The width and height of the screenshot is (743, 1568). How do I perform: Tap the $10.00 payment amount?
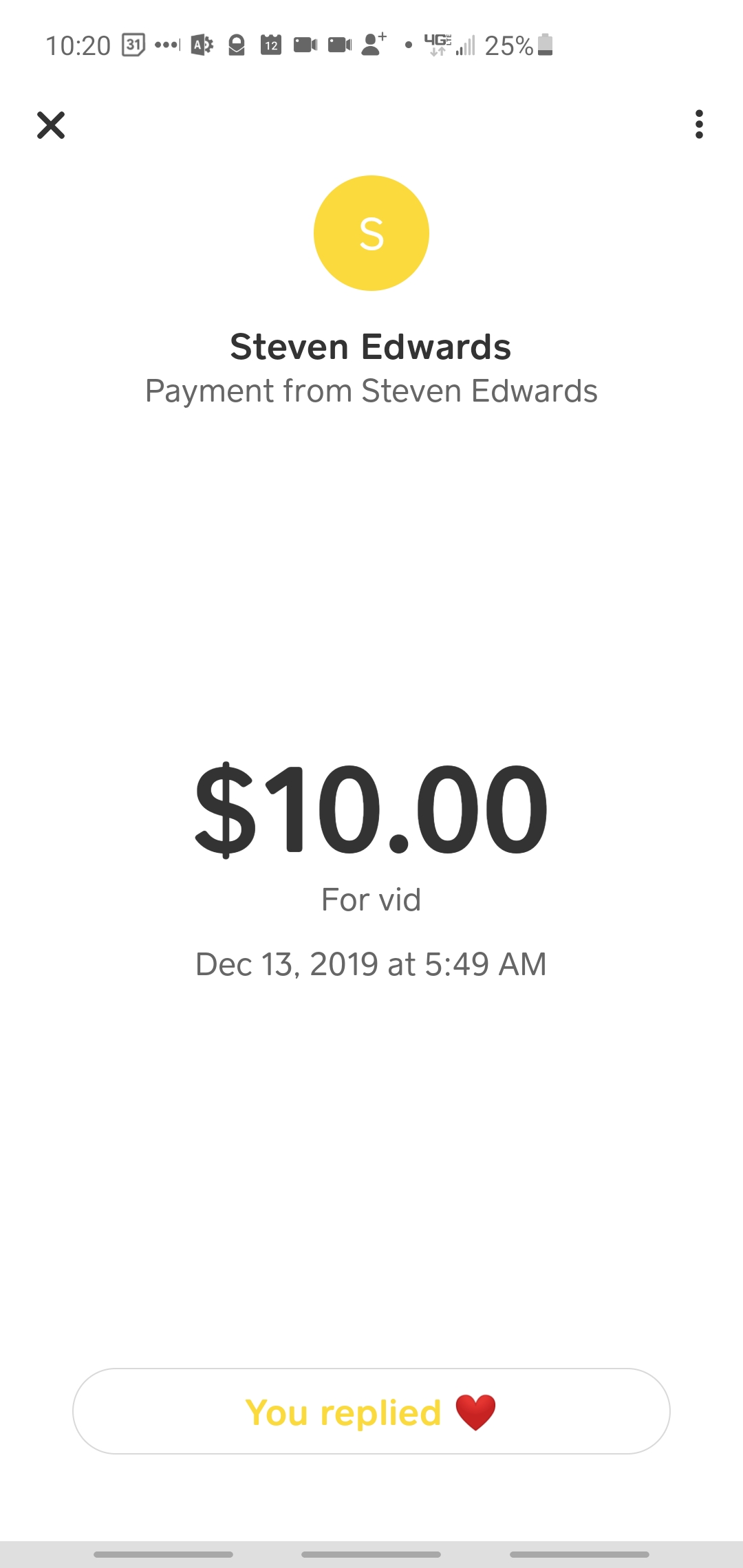(371, 809)
